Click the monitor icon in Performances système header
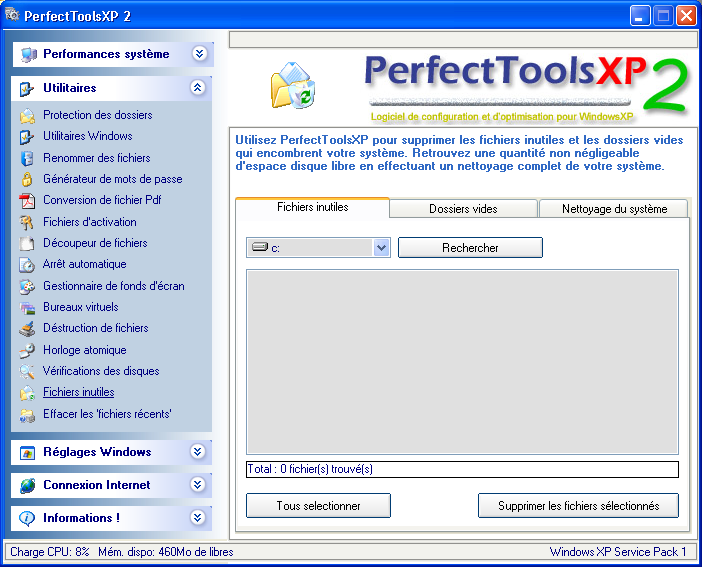This screenshot has width=702, height=567. [x=28, y=55]
